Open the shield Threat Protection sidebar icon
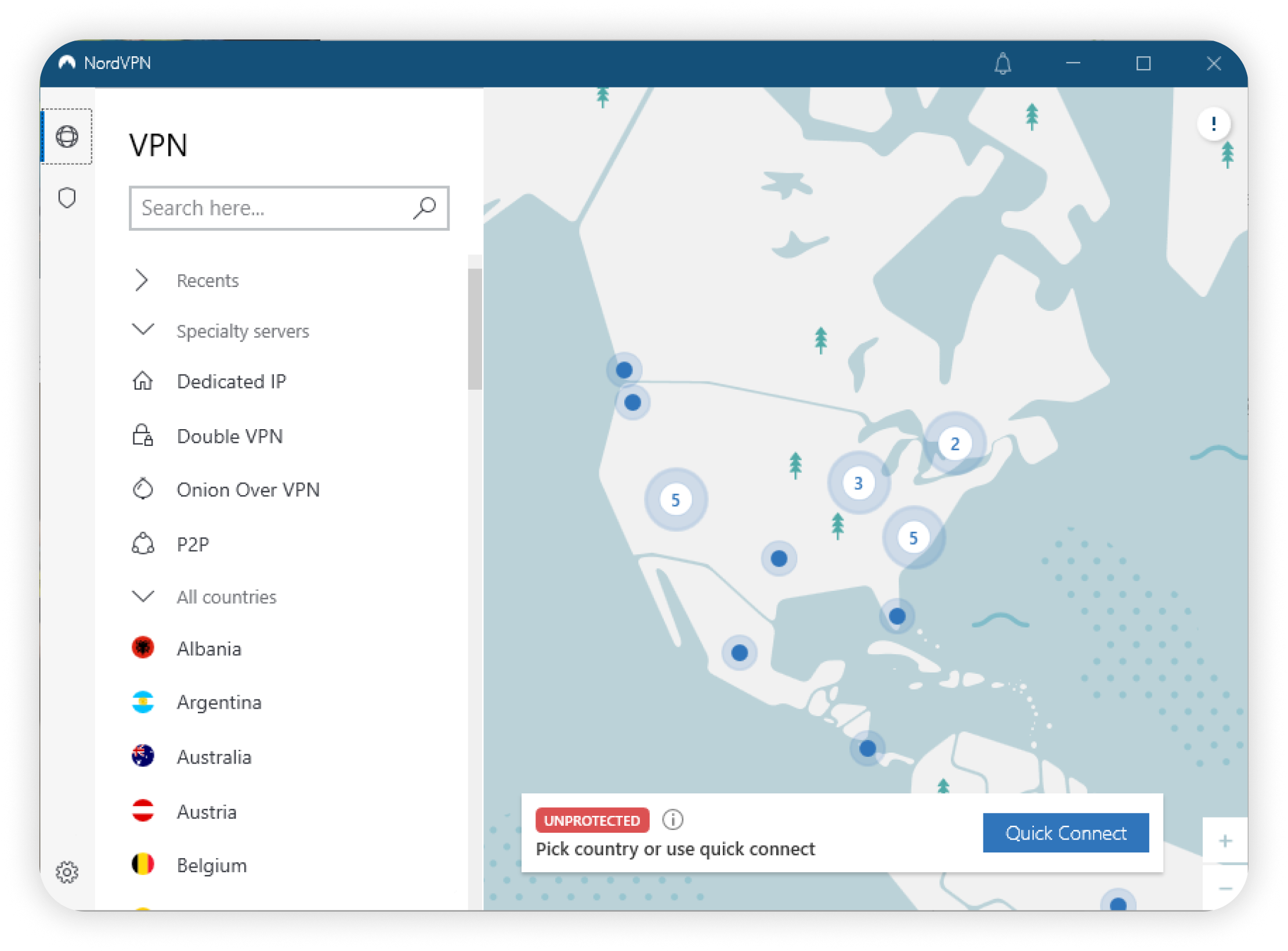The height and width of the screenshot is (951, 1288). click(x=67, y=198)
